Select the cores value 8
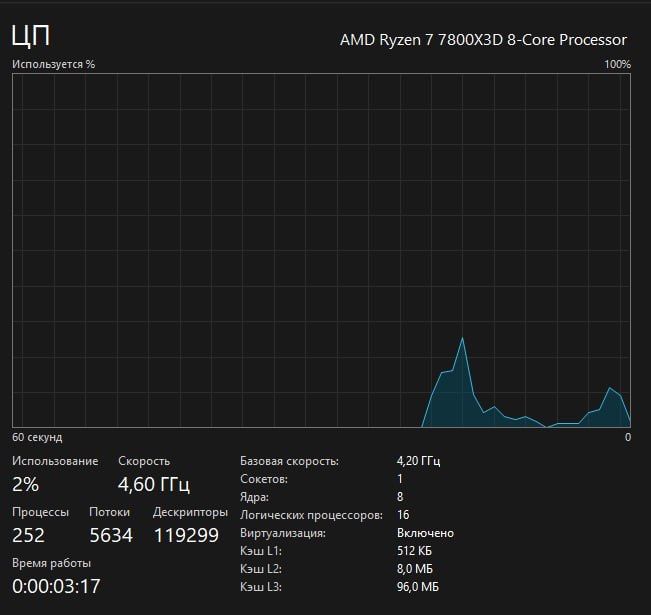 [400, 497]
